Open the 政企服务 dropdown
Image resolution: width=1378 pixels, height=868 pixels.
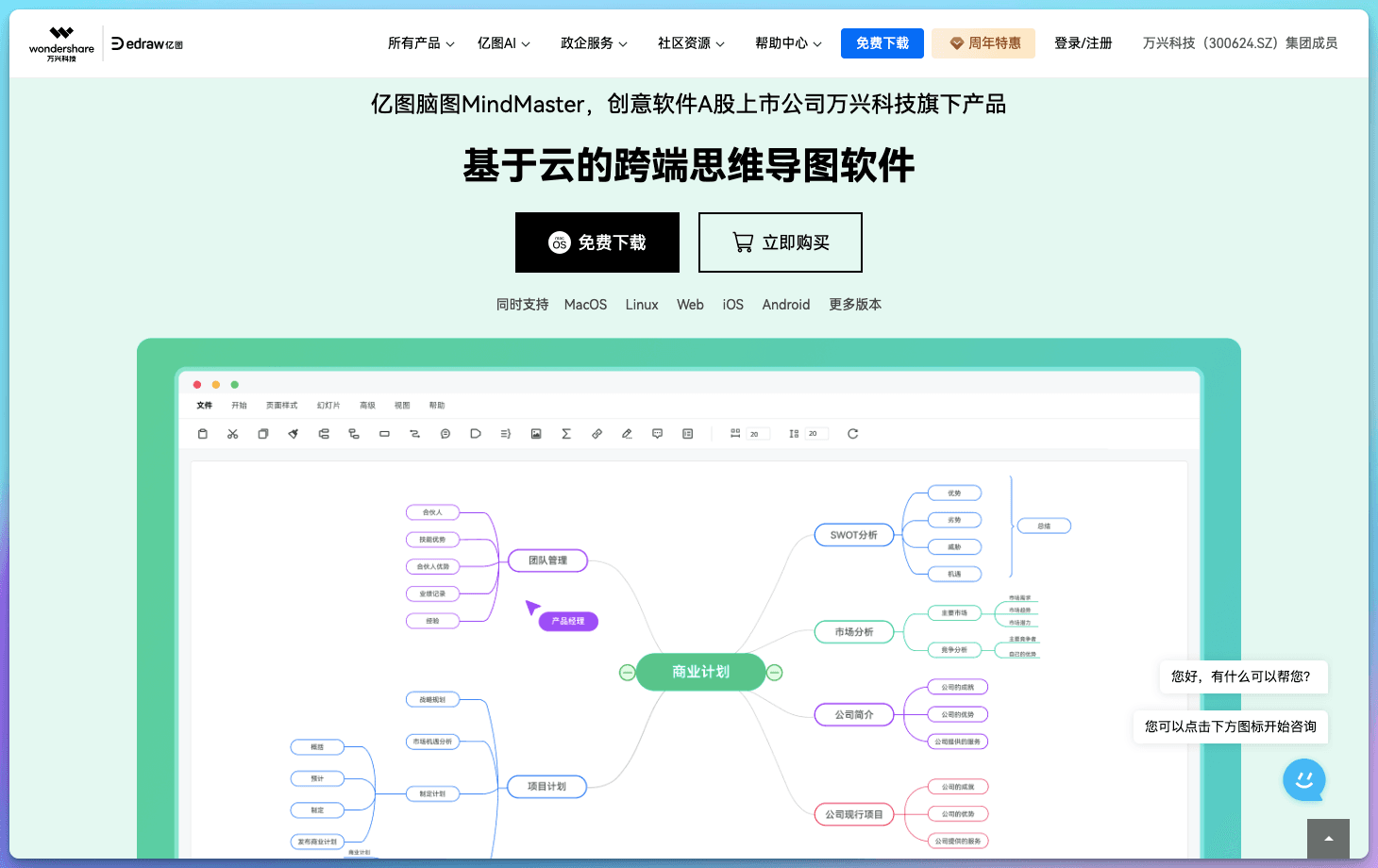point(594,43)
